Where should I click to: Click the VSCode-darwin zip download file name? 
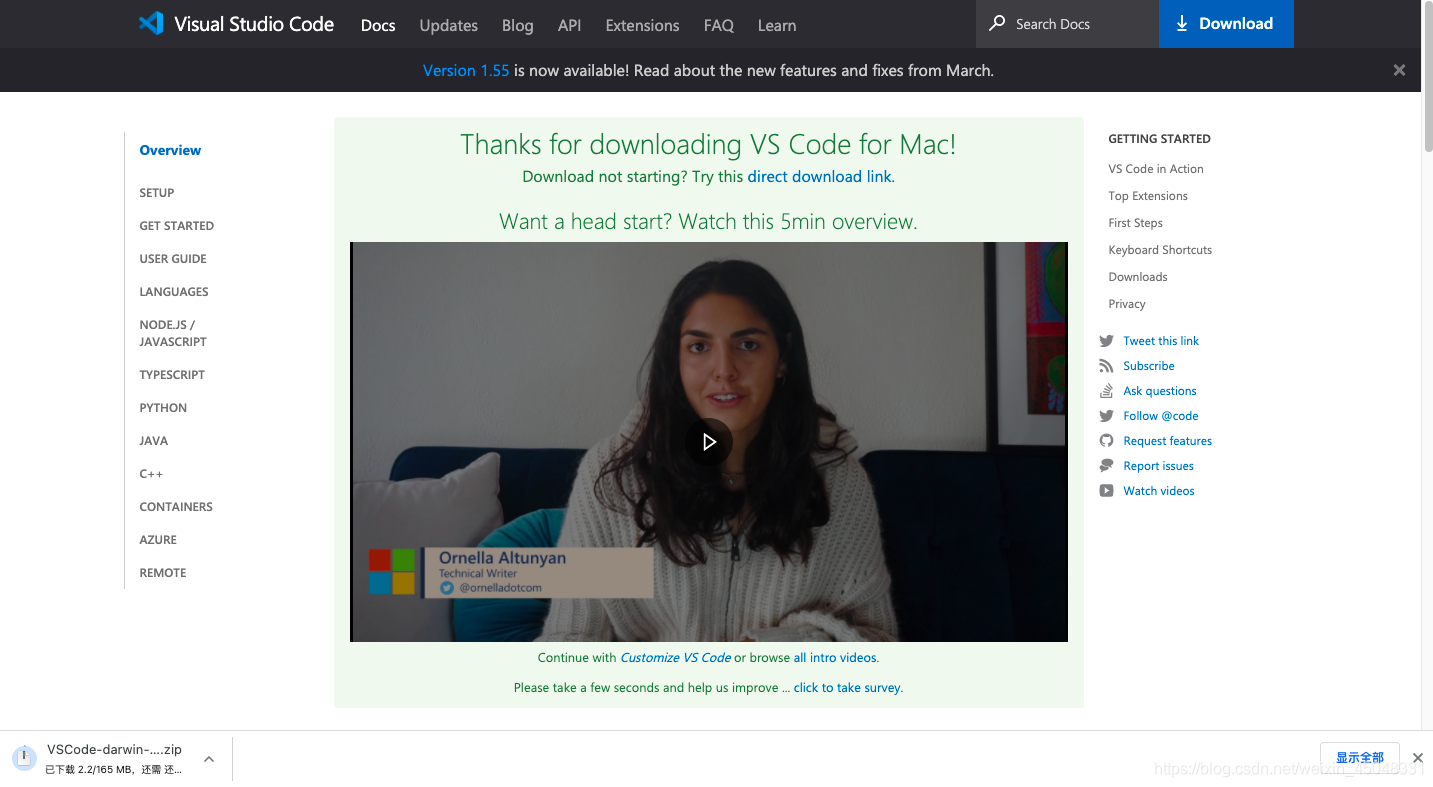[114, 749]
